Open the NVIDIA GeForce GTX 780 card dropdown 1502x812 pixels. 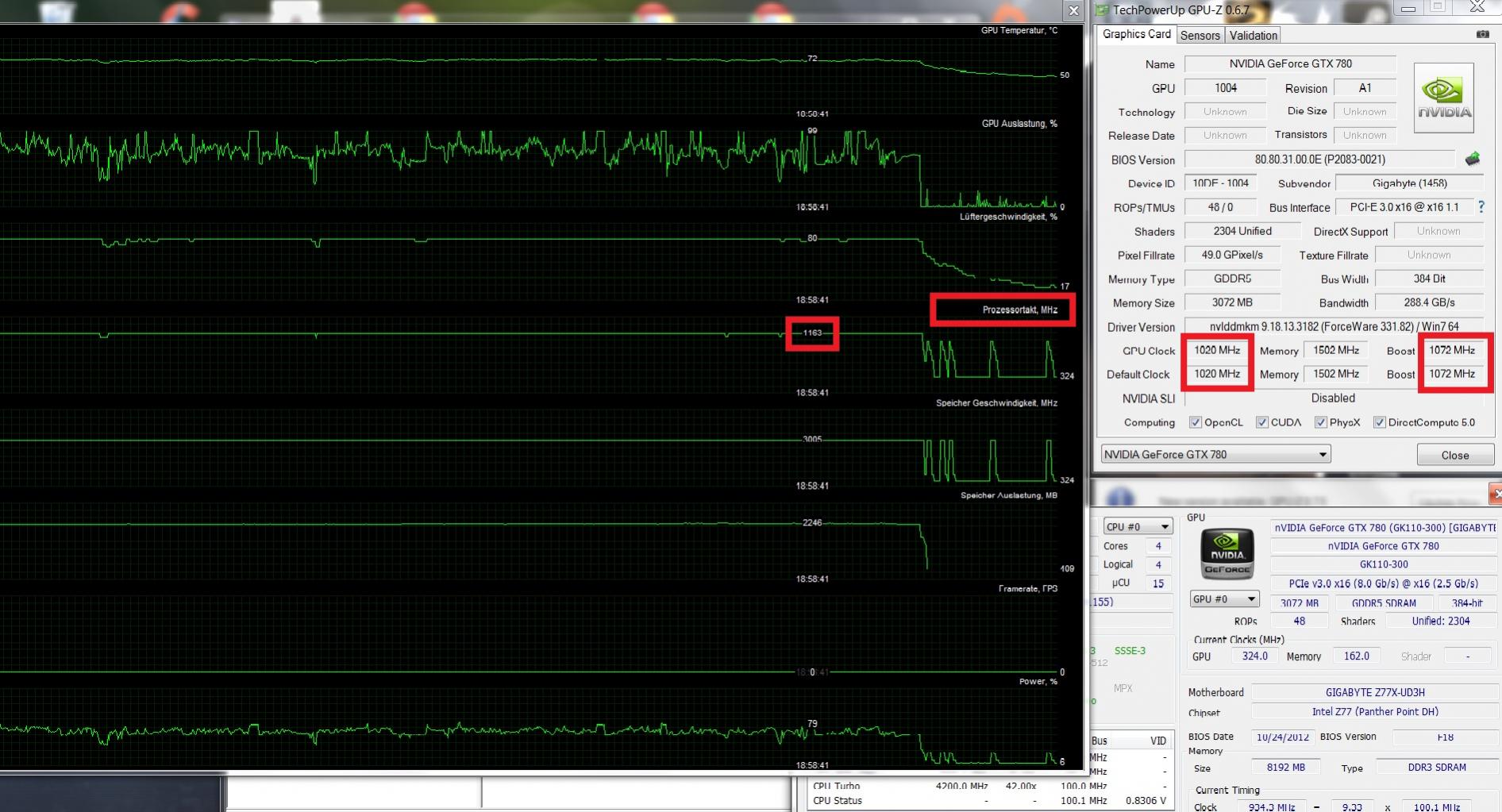1215,454
